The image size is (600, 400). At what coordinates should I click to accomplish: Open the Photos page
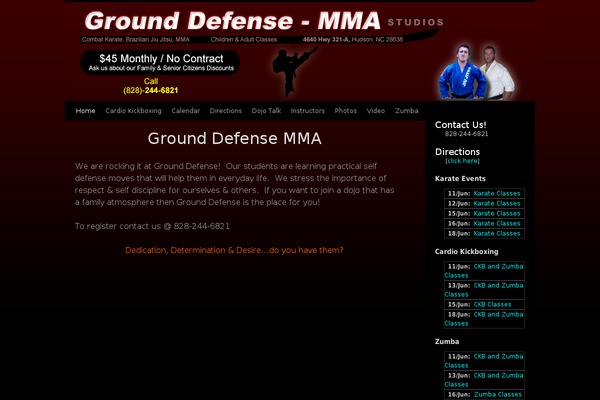(346, 111)
